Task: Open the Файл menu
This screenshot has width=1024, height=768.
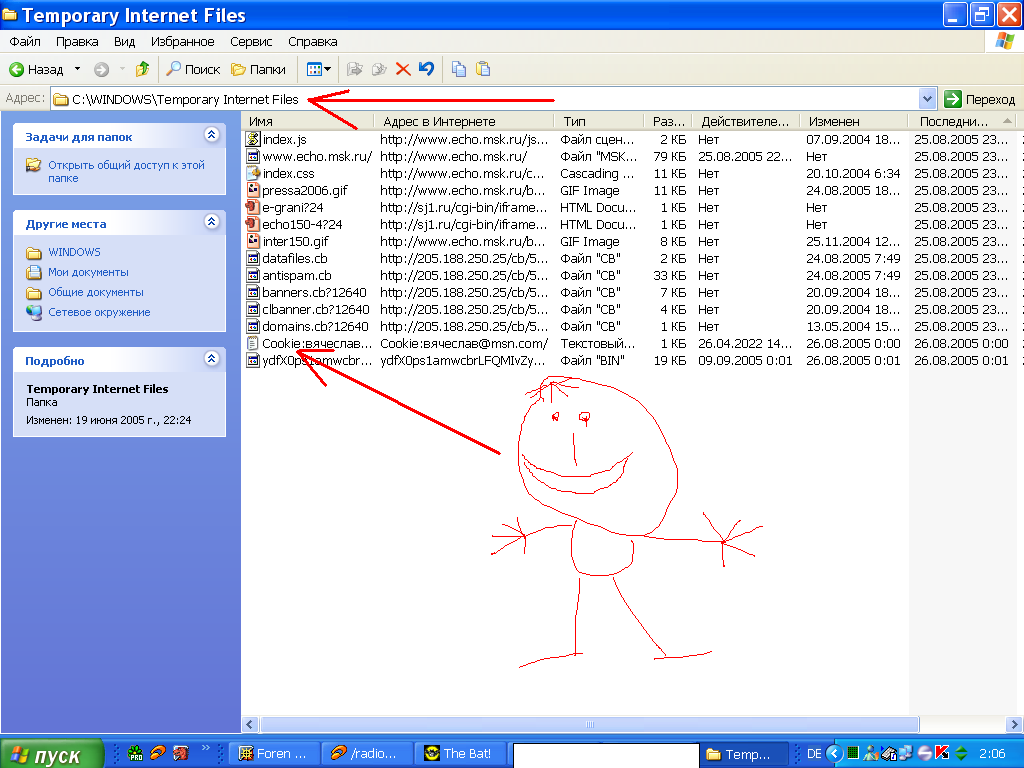Action: click(25, 42)
